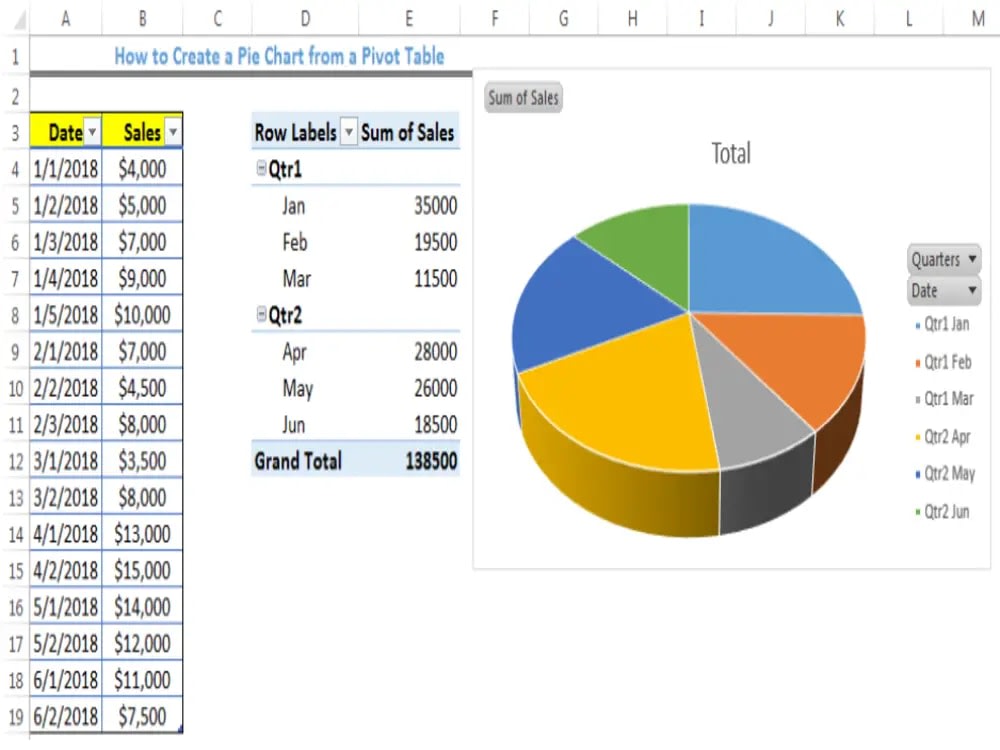Viewport: 1000px width, 750px height.
Task: Select the Grand Total row label
Action: [x=297, y=460]
